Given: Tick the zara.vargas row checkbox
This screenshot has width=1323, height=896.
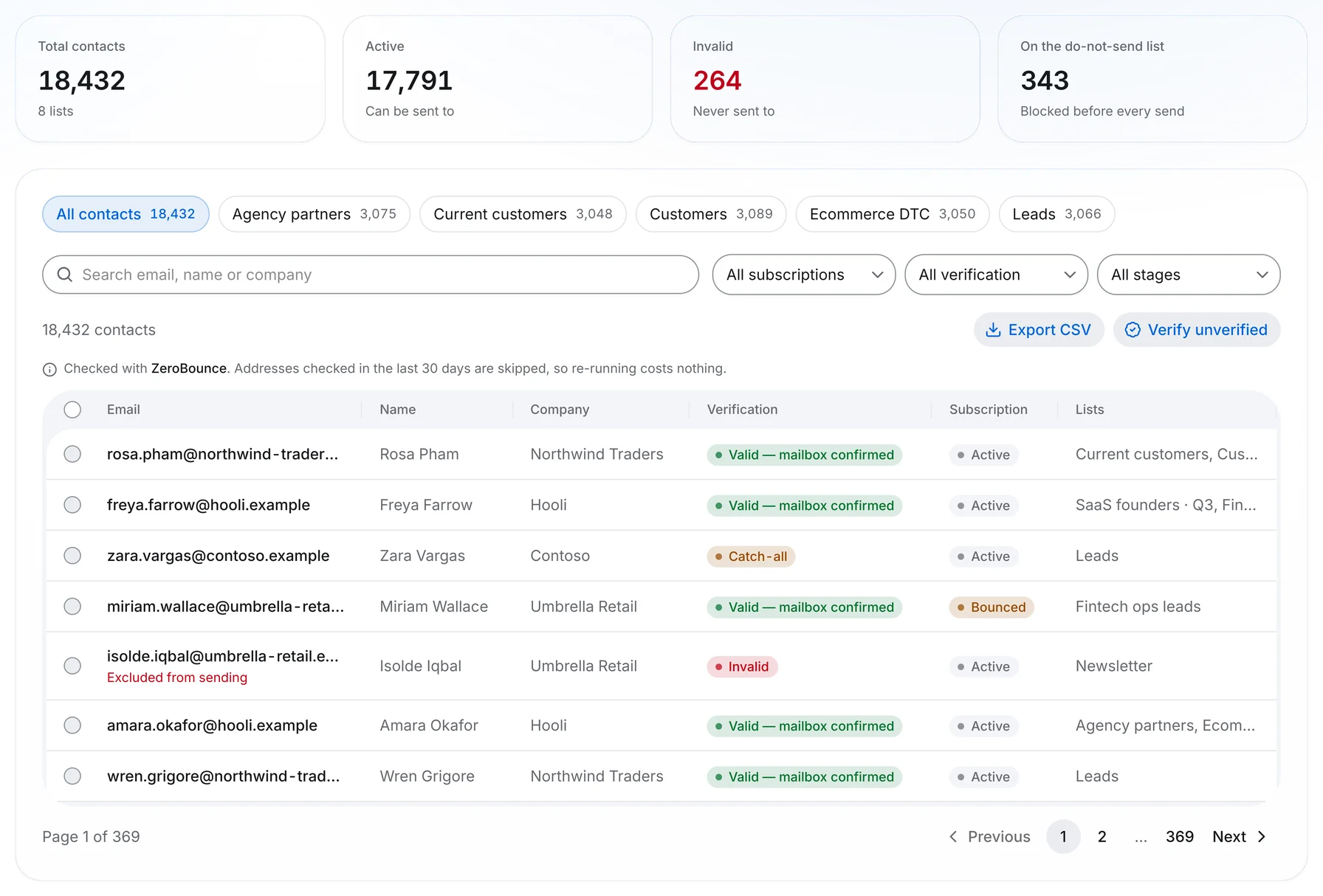Looking at the screenshot, I should click(72, 556).
